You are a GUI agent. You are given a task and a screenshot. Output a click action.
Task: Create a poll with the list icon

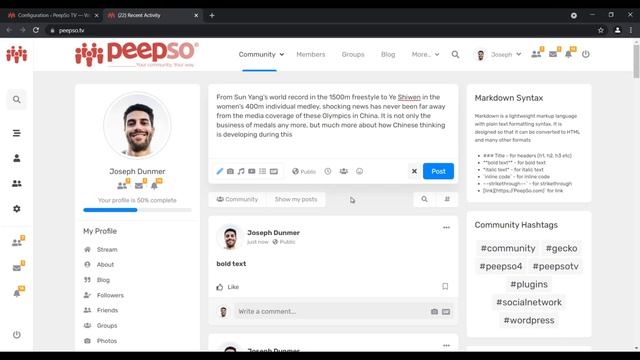pyautogui.click(x=262, y=171)
